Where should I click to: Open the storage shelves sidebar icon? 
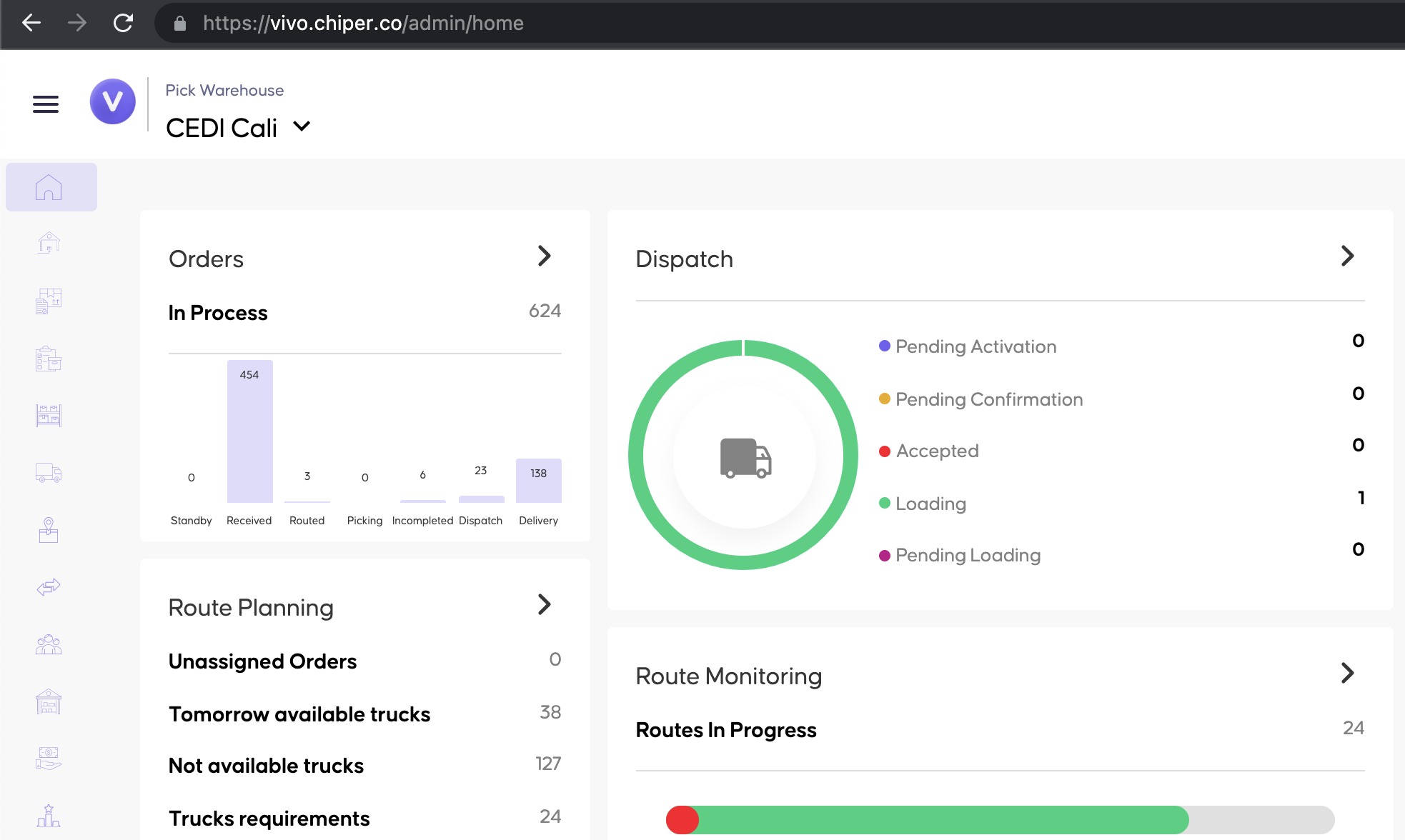coord(49,416)
